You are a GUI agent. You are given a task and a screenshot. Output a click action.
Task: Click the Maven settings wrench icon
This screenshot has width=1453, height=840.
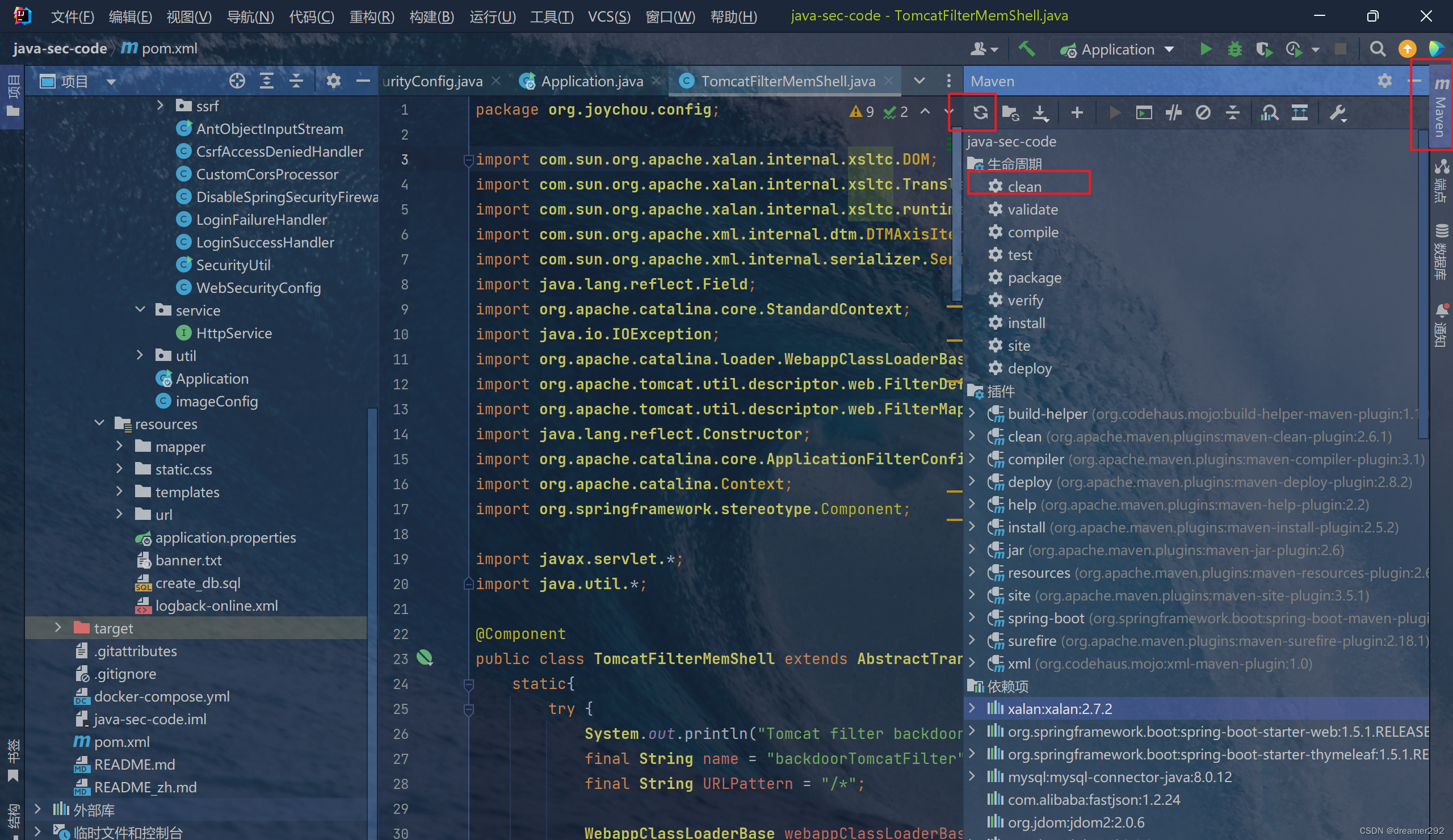[1338, 112]
